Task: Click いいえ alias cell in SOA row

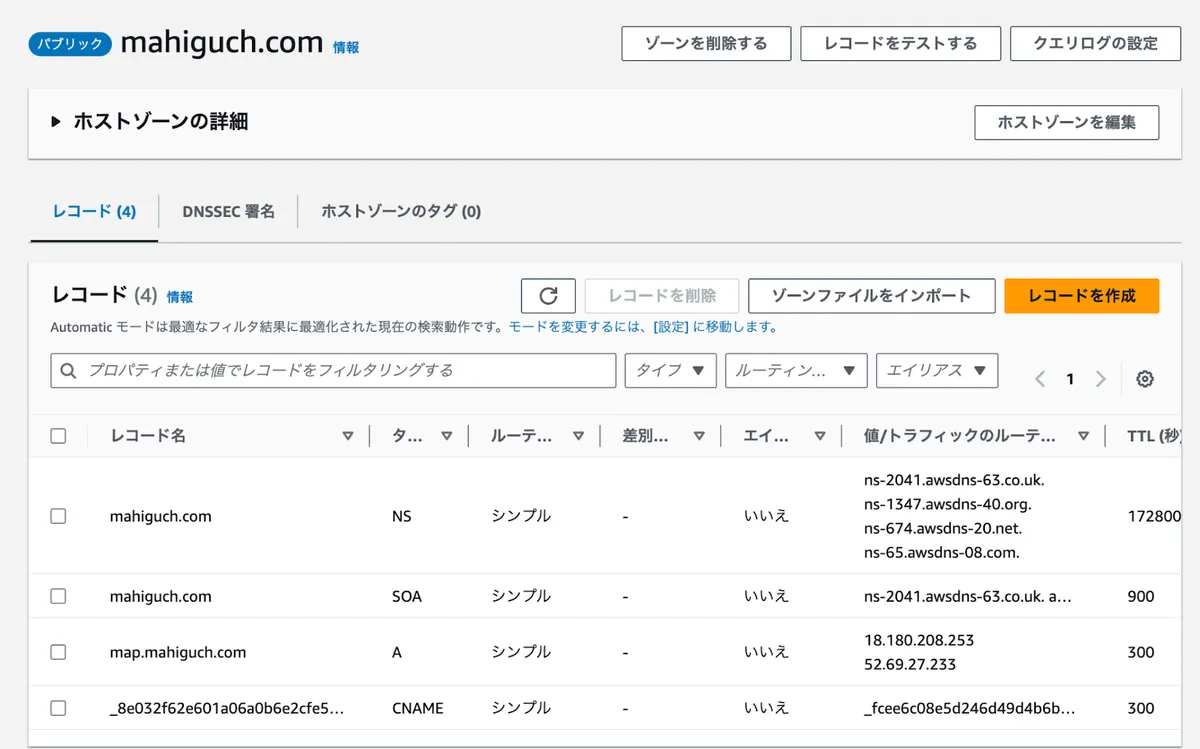Action: [x=766, y=596]
